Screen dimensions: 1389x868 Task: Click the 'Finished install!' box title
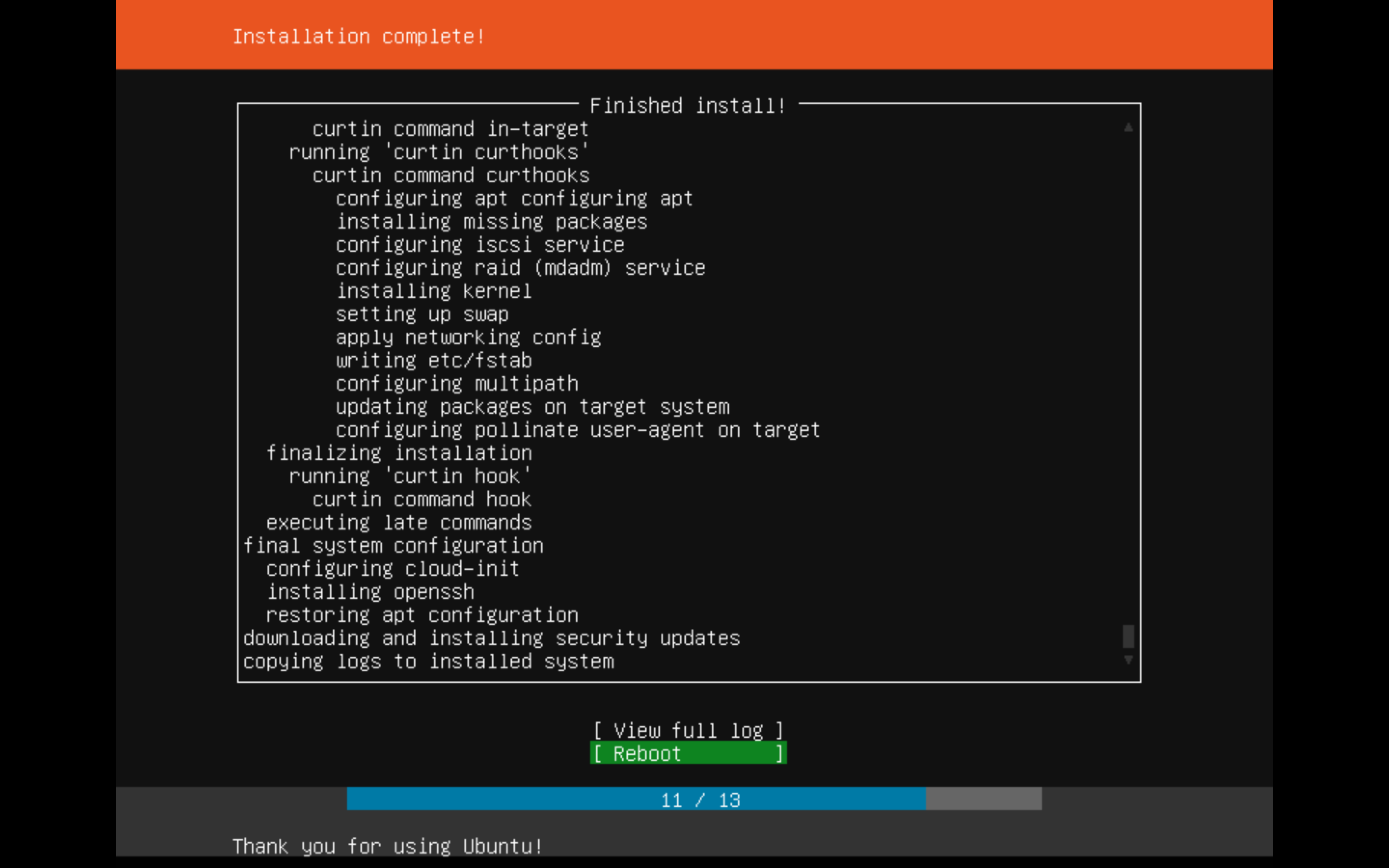(x=688, y=106)
